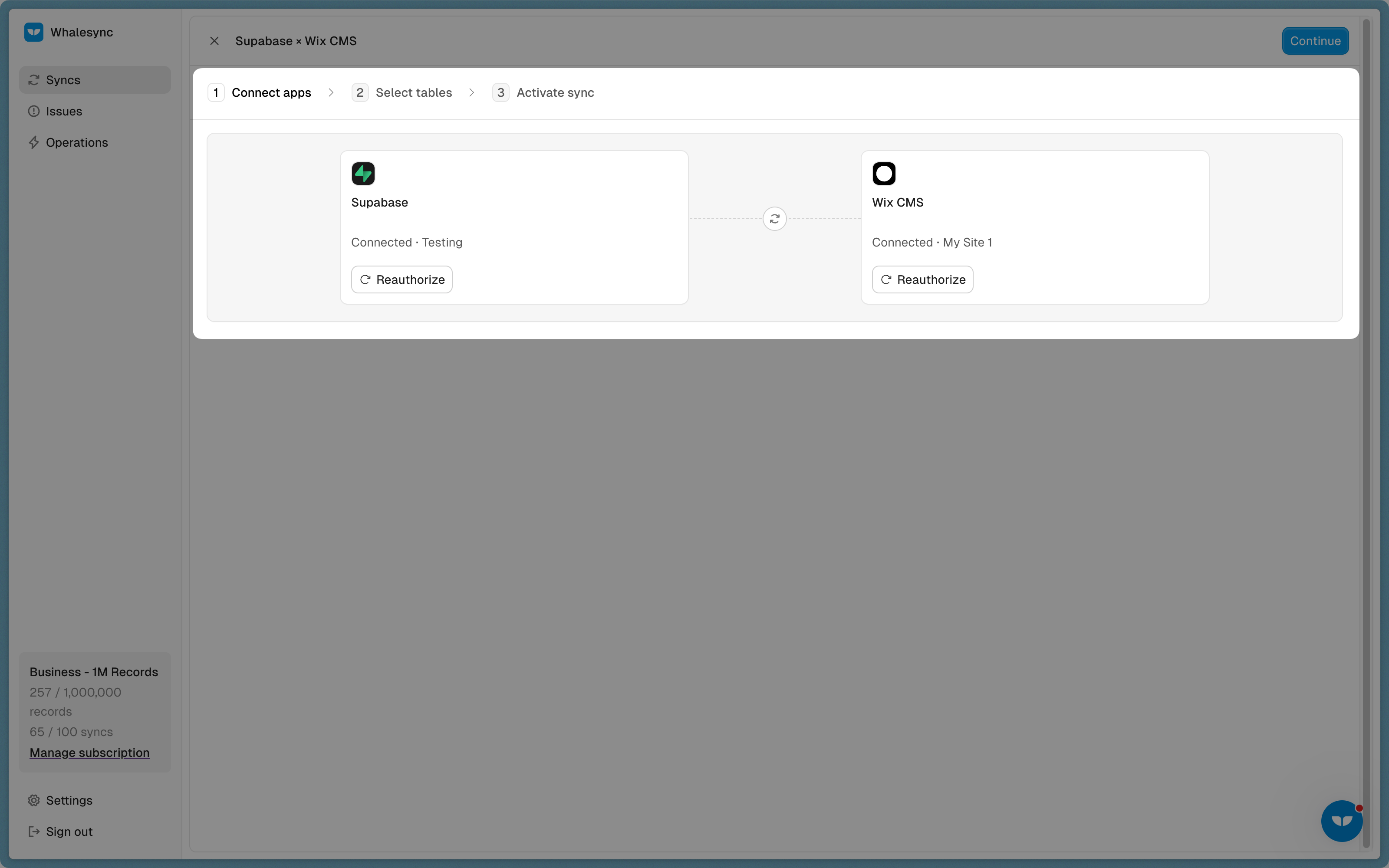The width and height of the screenshot is (1389, 868).
Task: Open the Operations sidebar item
Action: click(95, 142)
